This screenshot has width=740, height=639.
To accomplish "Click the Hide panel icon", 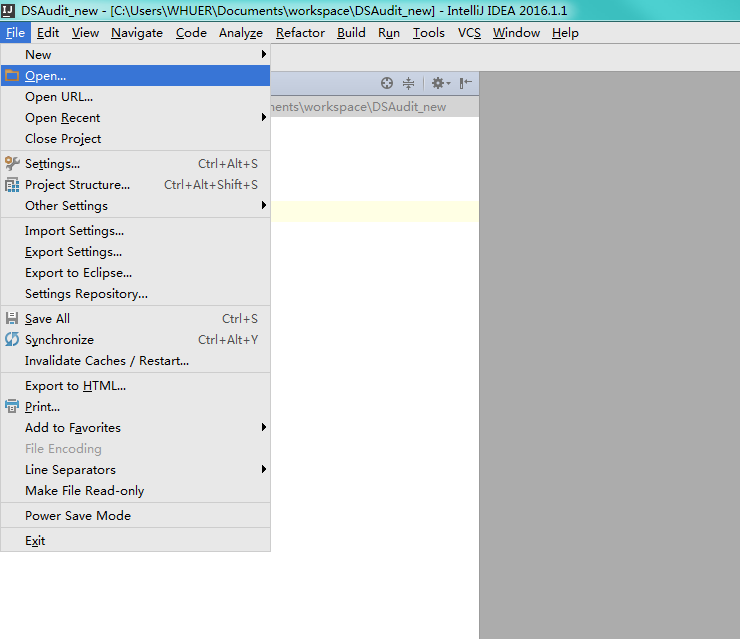I will 466,84.
